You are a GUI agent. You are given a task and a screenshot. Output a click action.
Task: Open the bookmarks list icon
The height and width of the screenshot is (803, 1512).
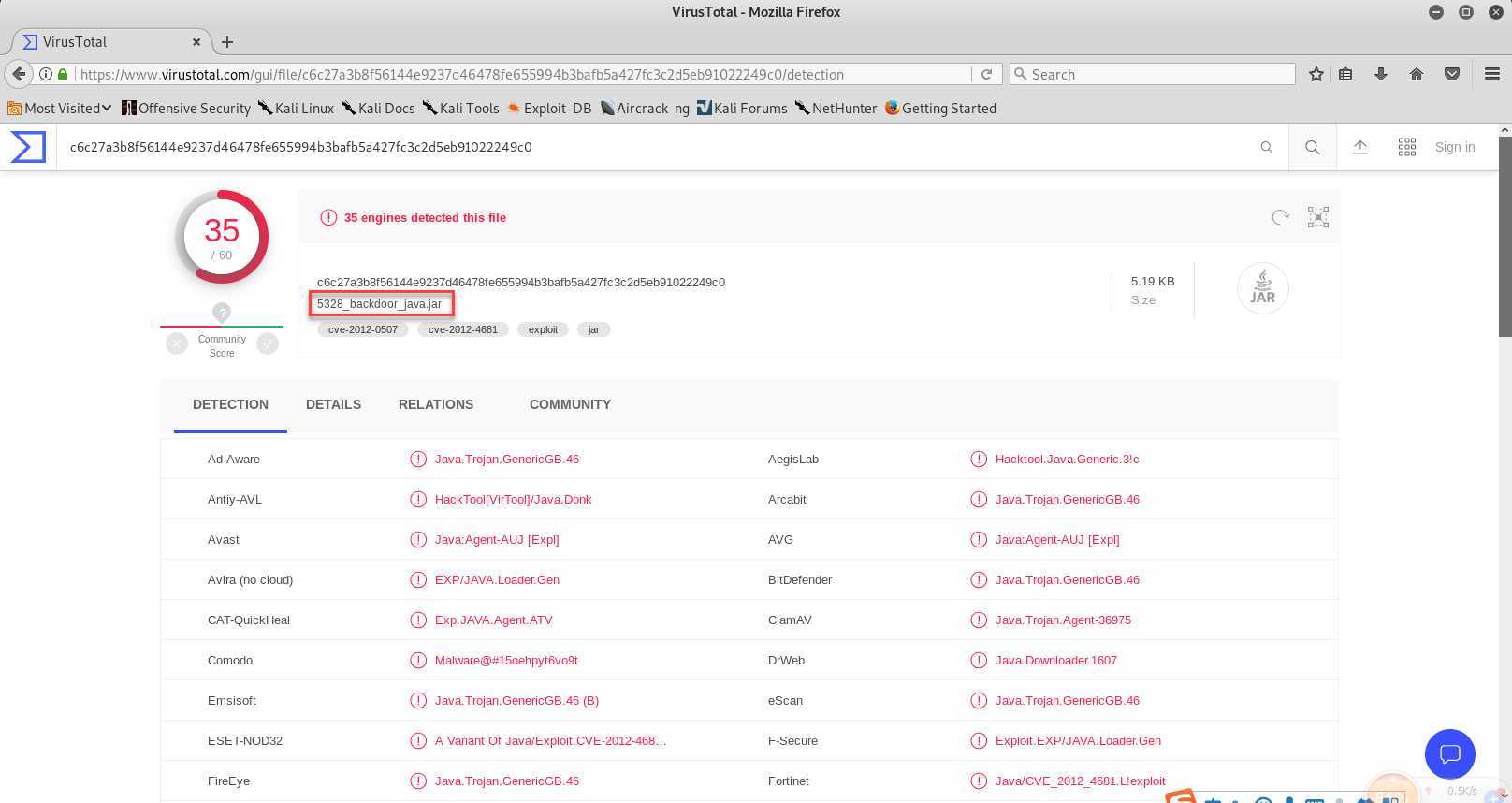tap(1345, 74)
